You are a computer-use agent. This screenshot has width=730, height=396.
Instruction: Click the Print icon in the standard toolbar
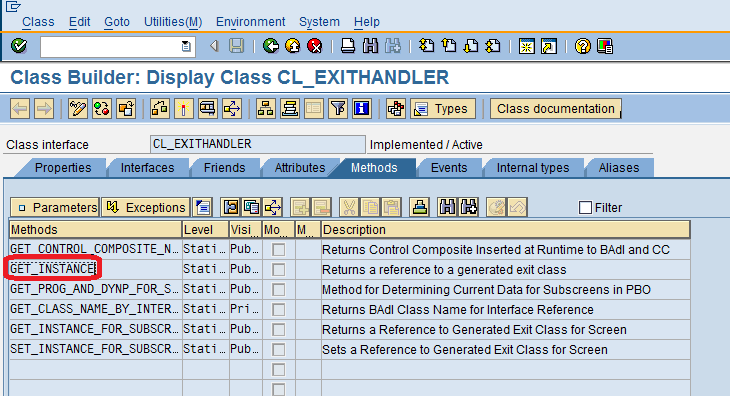(x=348, y=46)
